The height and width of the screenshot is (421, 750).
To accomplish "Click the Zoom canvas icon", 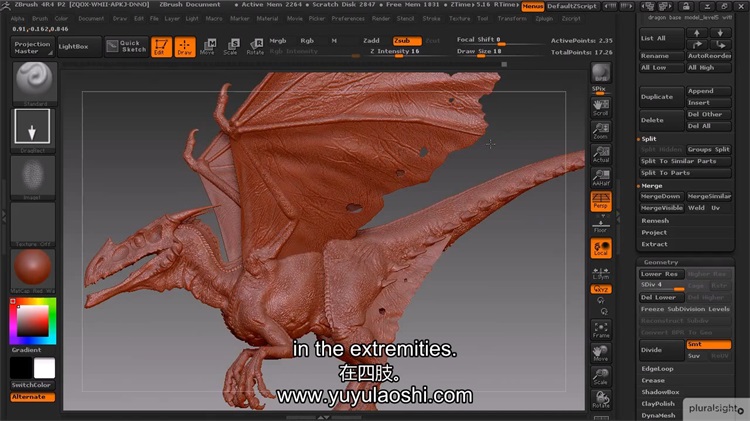I will (x=601, y=131).
